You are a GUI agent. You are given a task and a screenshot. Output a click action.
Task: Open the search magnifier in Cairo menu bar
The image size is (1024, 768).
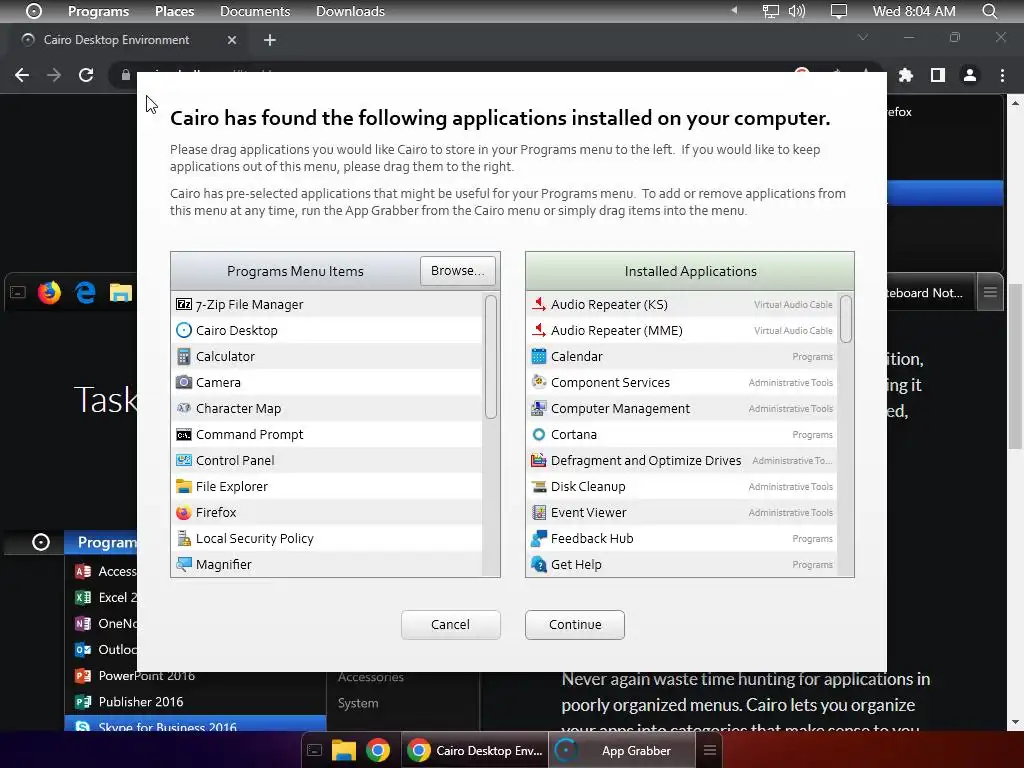990,11
